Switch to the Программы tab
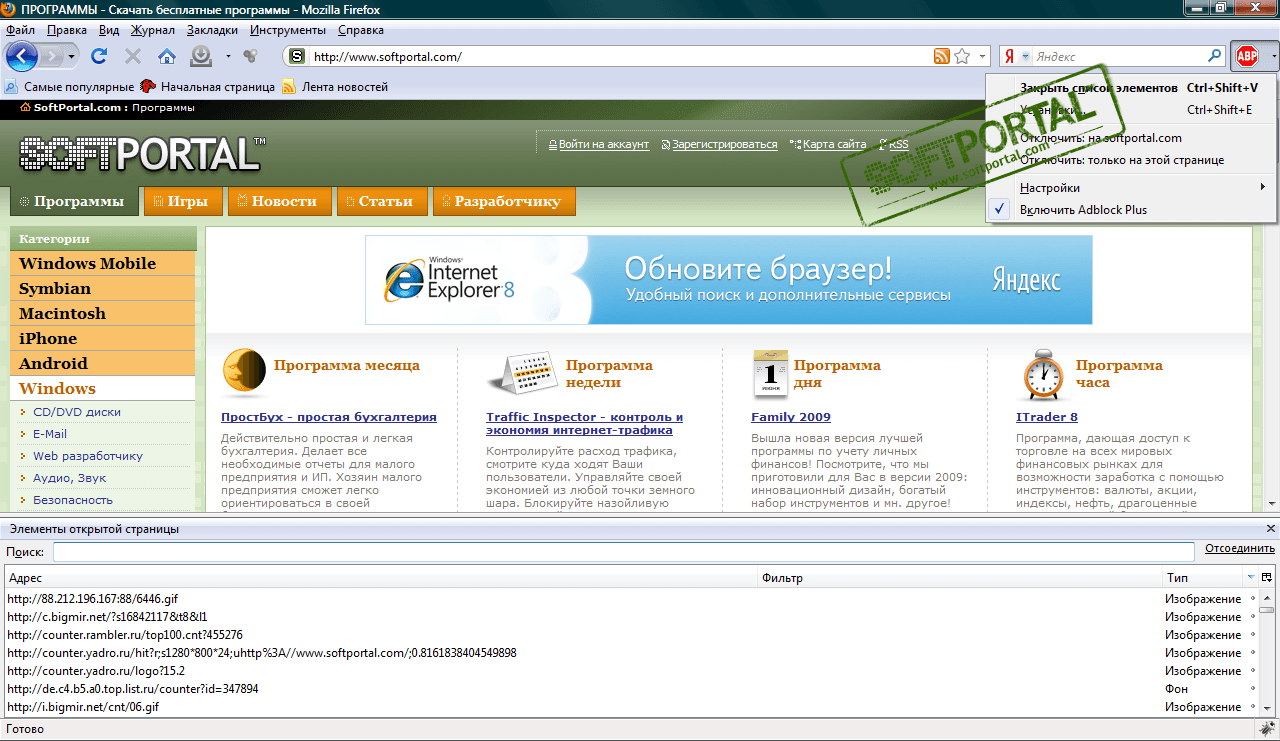The image size is (1280, 741). point(74,201)
